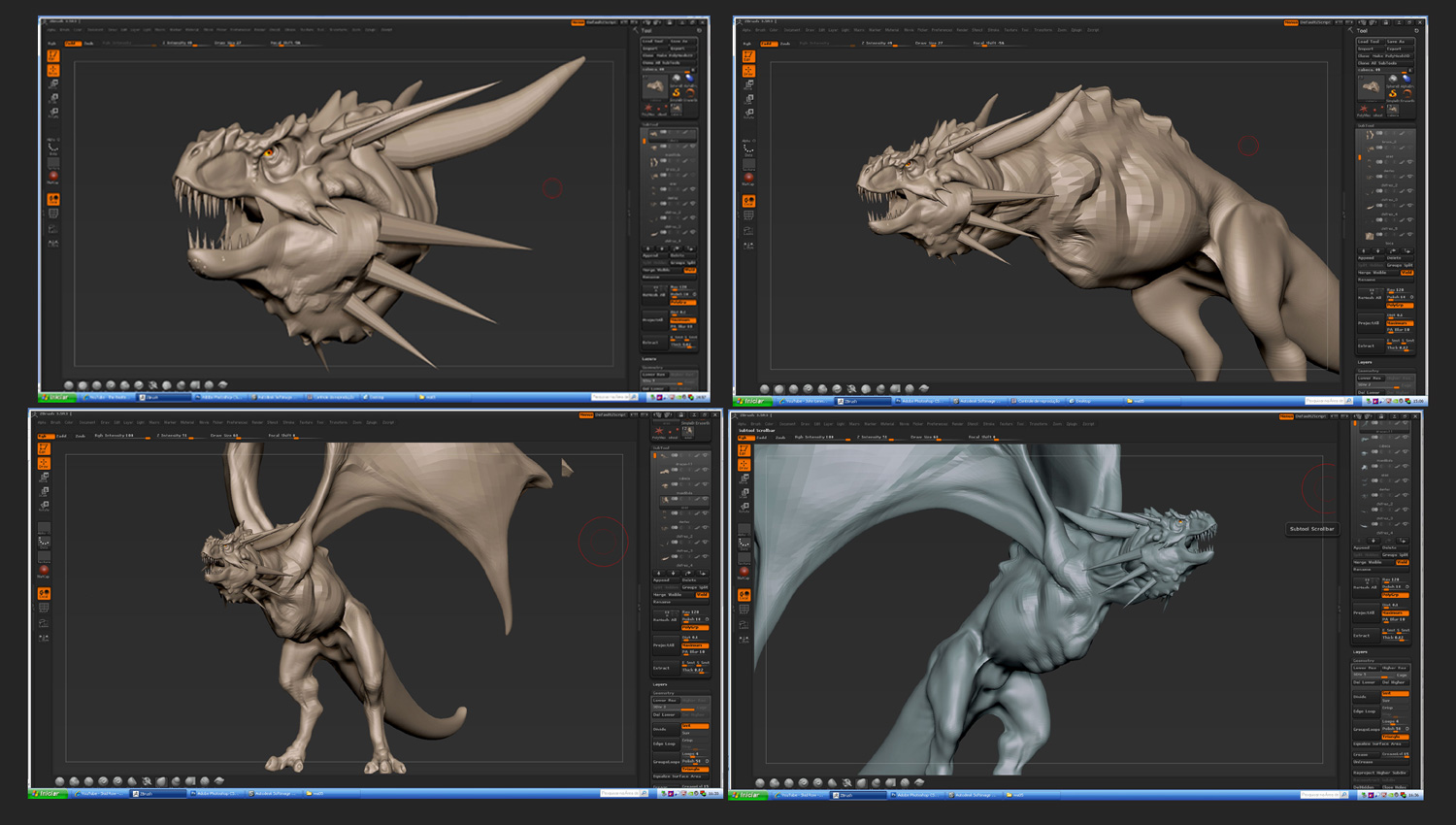This screenshot has height=825, width=1456.
Task: Choose the first brush sphere in the bottom-left window's shelf
Action: (59, 781)
